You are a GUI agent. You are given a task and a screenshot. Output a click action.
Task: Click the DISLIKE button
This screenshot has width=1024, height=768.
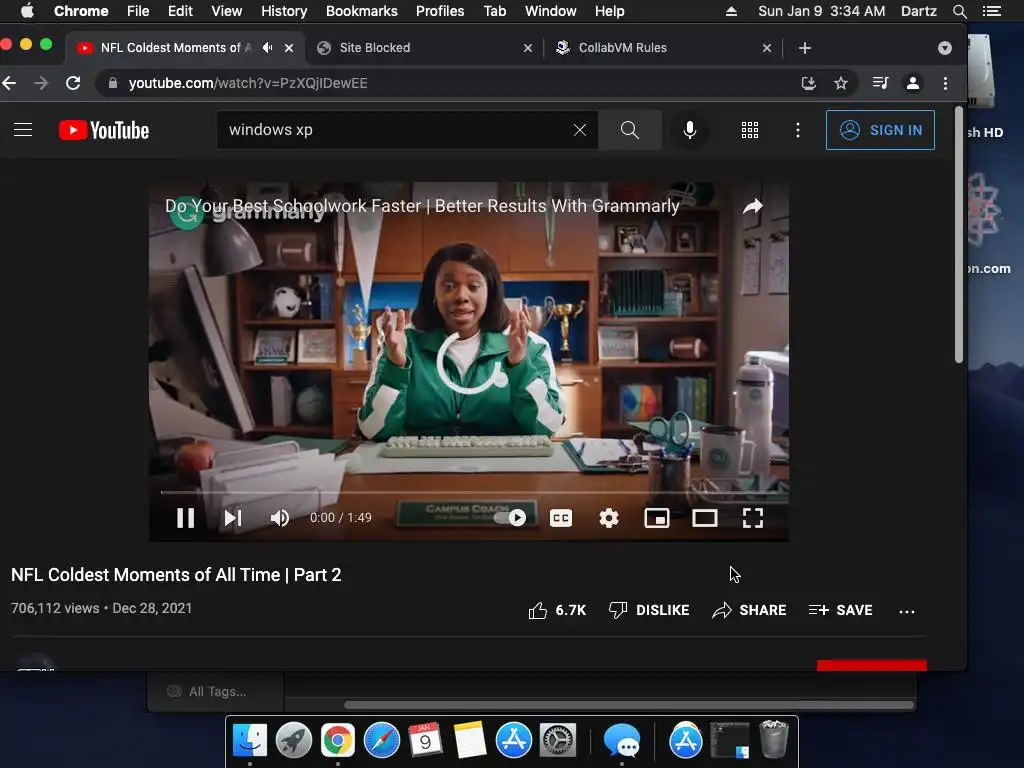(648, 610)
